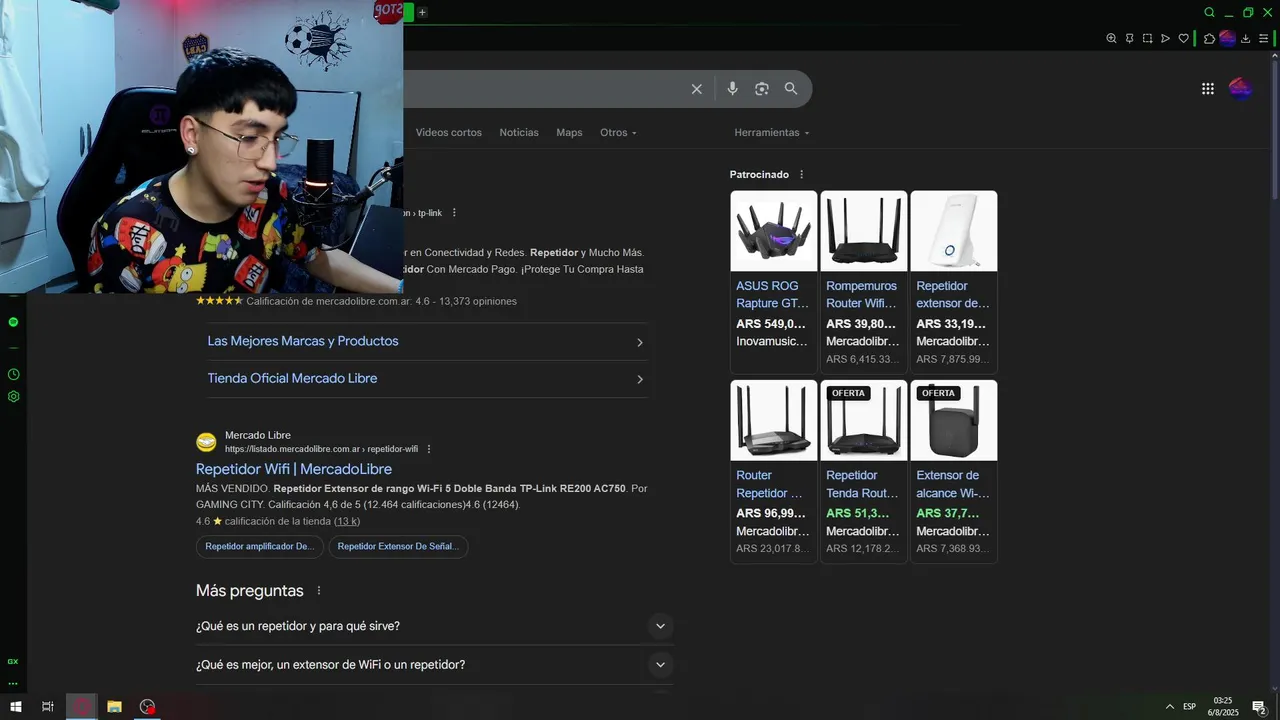
Task: Take a snapshot with dashed-square icon
Action: pyautogui.click(x=1147, y=38)
